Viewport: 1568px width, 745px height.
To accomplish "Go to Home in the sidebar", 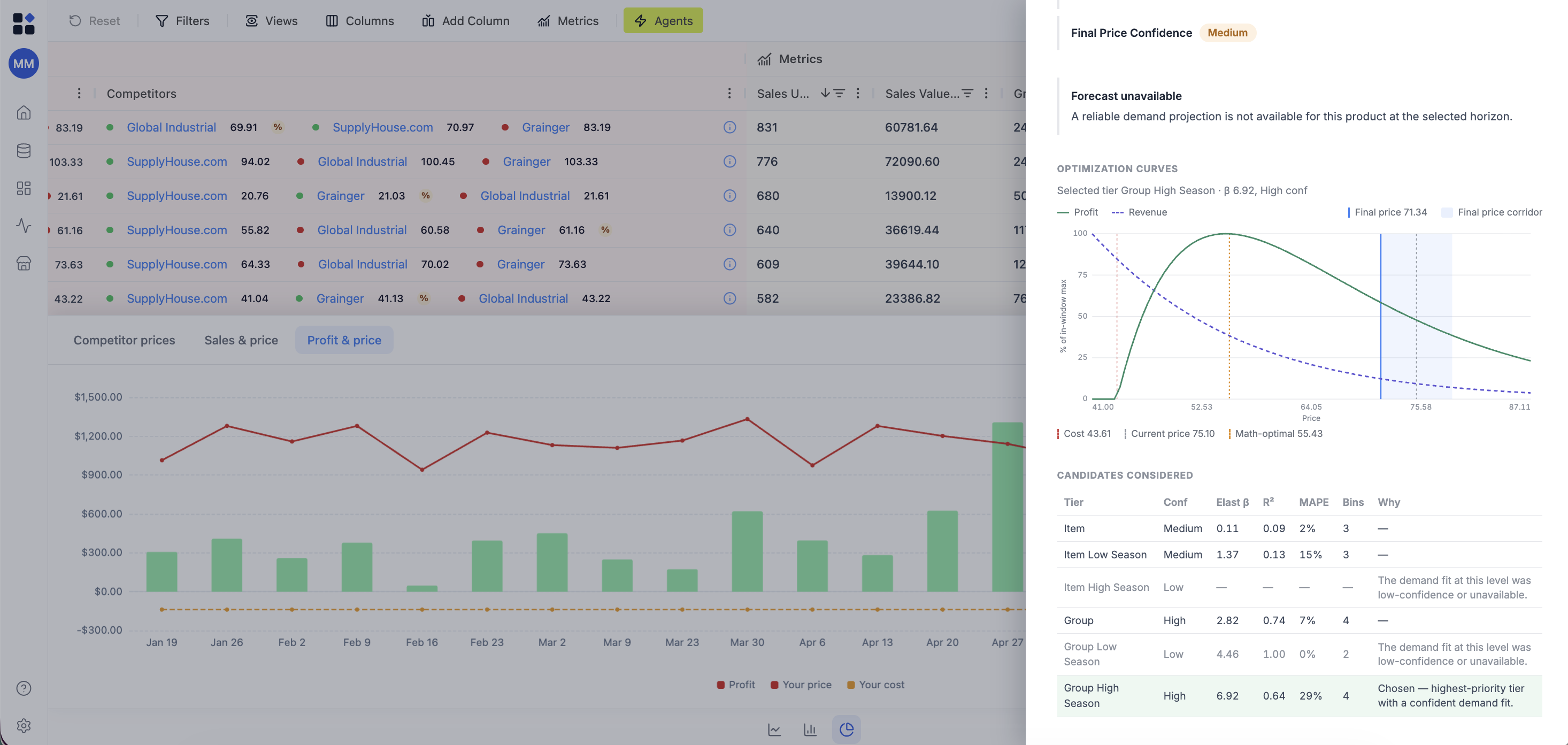I will (24, 113).
